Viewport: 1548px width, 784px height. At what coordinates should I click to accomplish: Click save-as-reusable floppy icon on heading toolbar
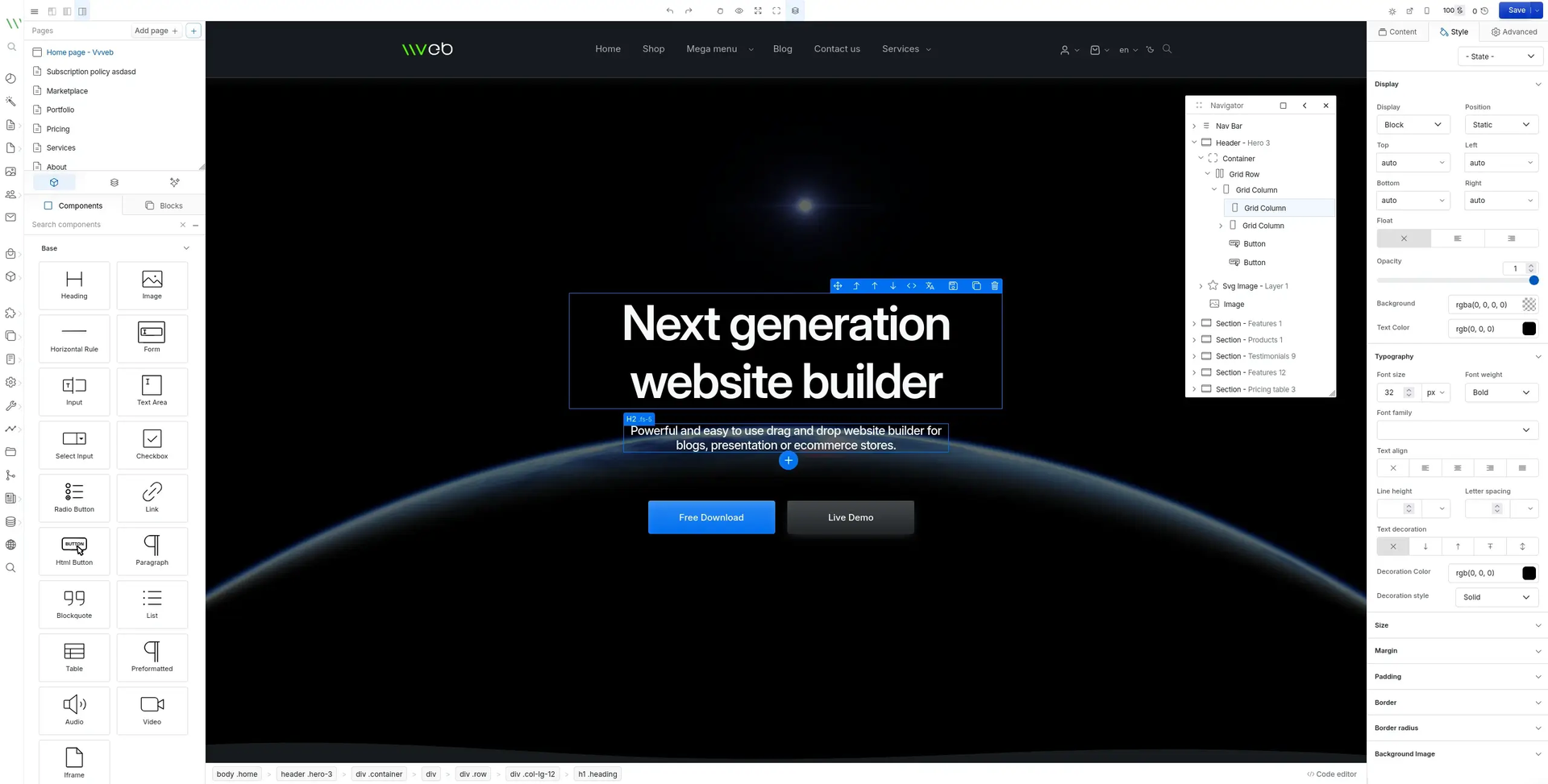tap(953, 286)
